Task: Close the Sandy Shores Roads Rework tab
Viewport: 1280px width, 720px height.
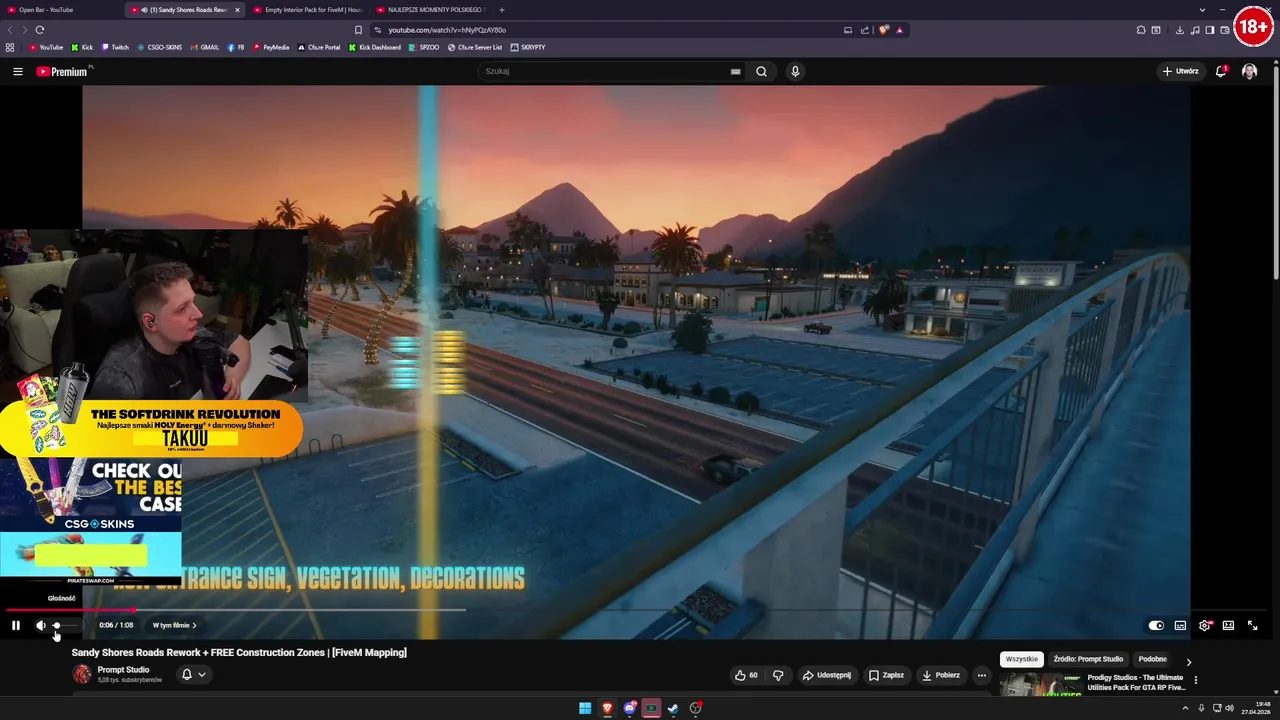Action: [237, 10]
